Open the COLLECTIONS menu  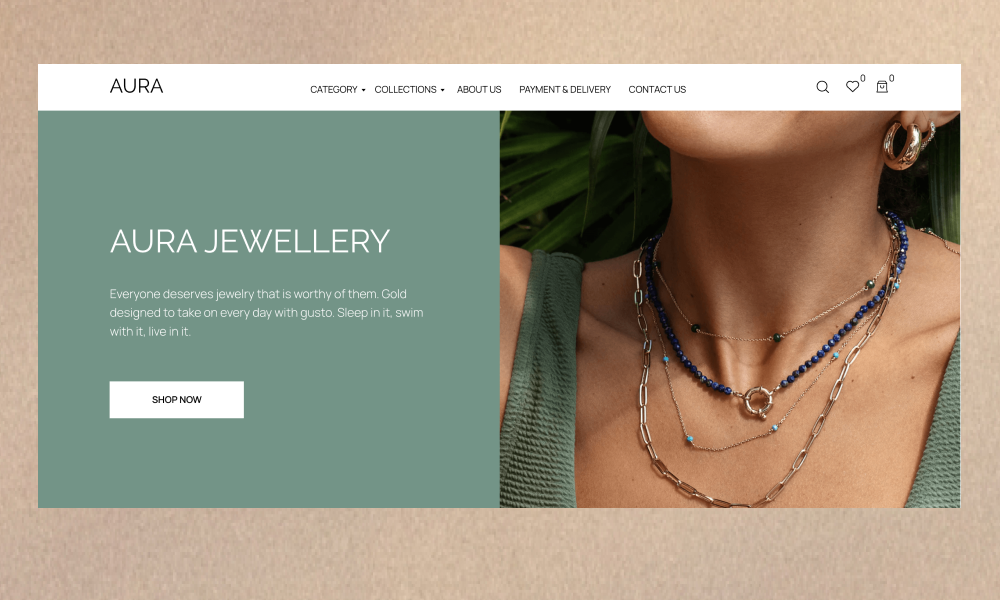406,90
